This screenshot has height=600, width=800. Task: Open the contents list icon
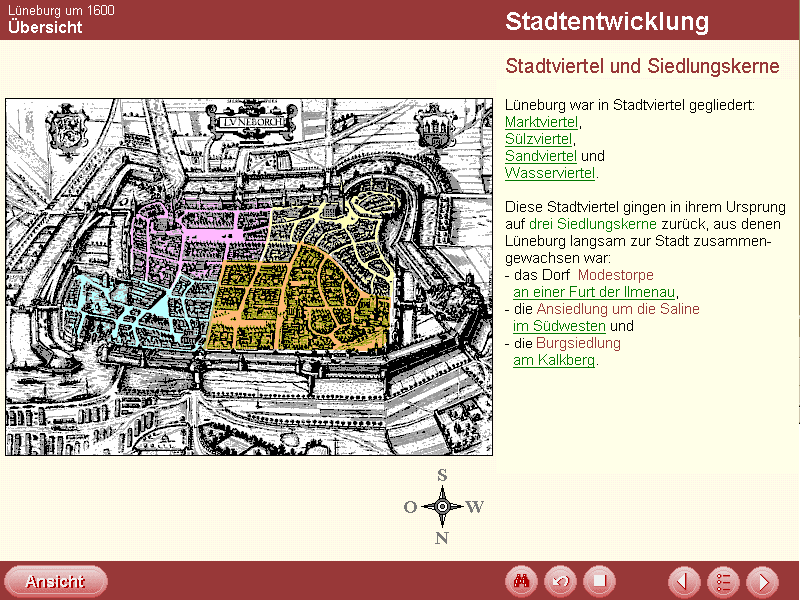click(723, 581)
